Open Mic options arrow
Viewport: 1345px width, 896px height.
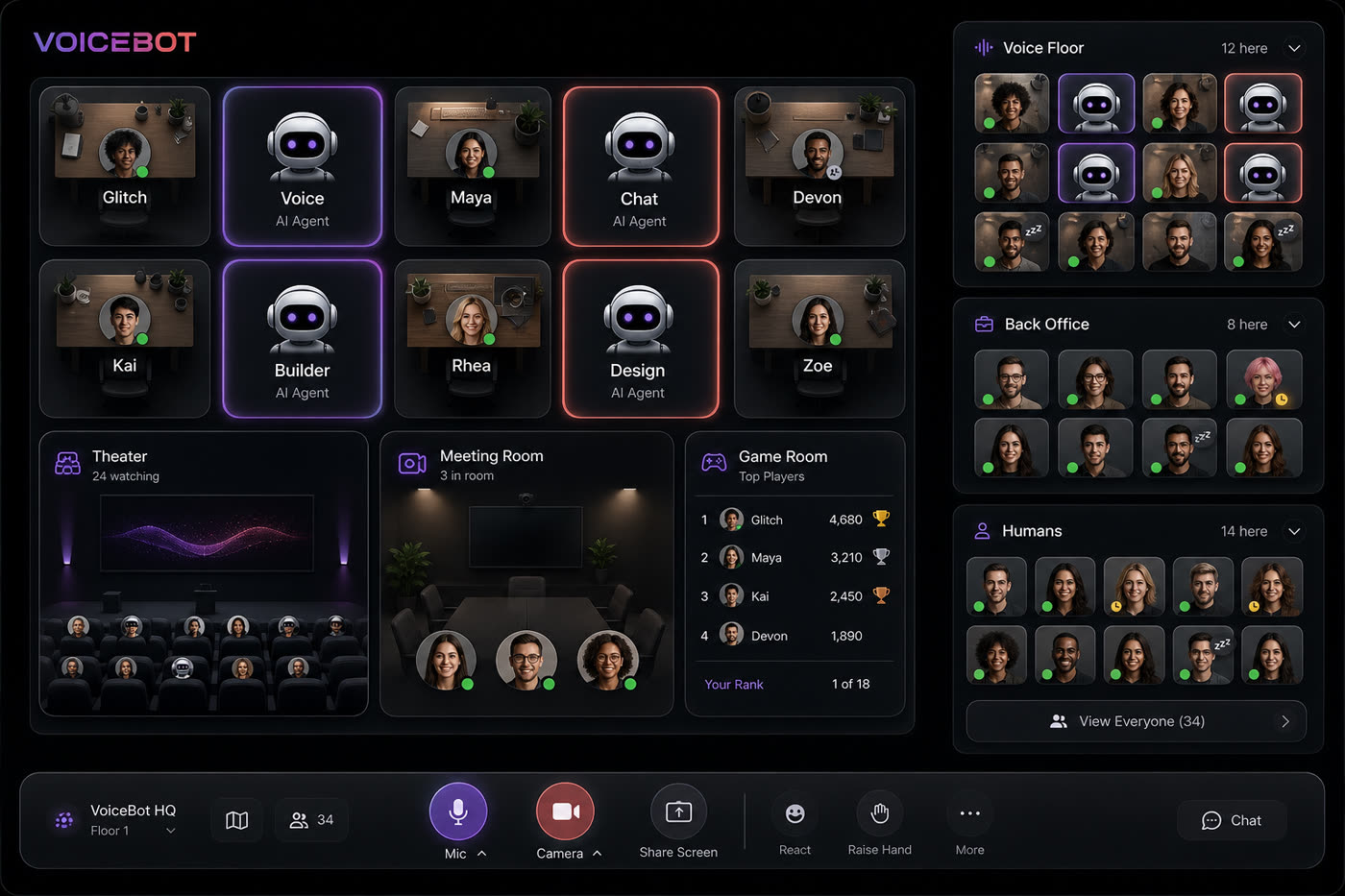pos(481,854)
